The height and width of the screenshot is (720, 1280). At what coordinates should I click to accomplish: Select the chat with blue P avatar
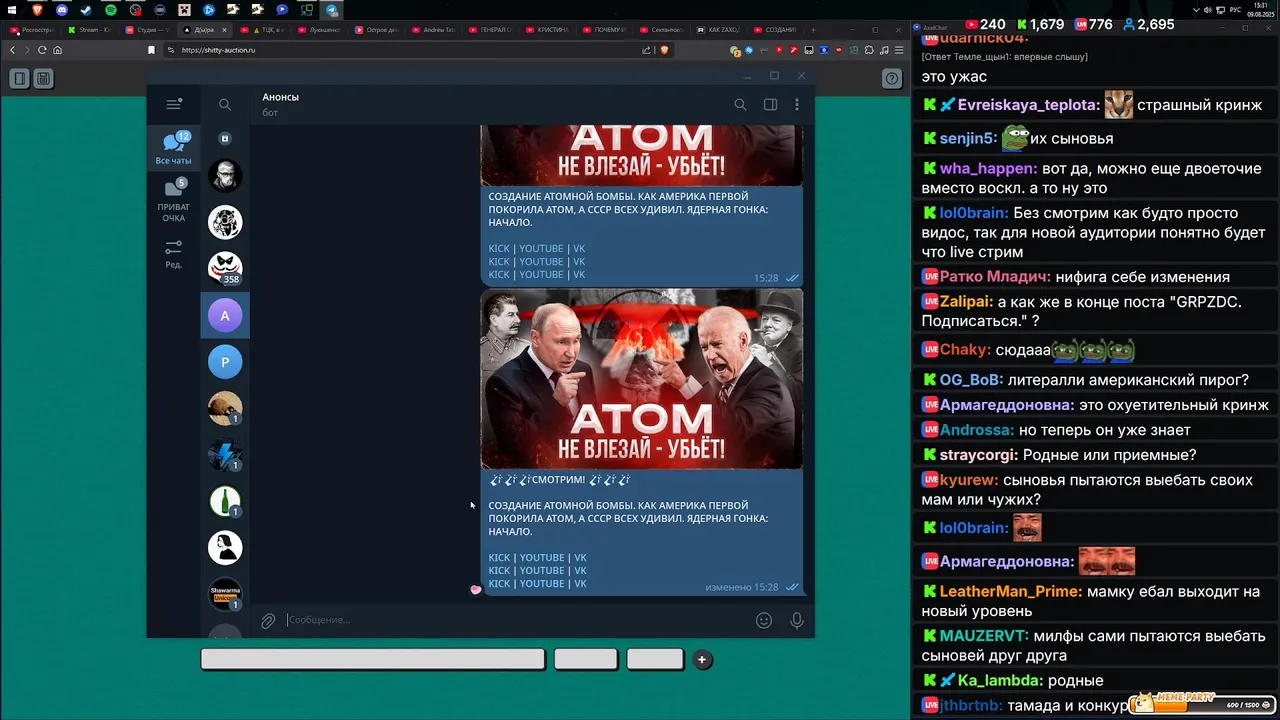click(x=225, y=362)
